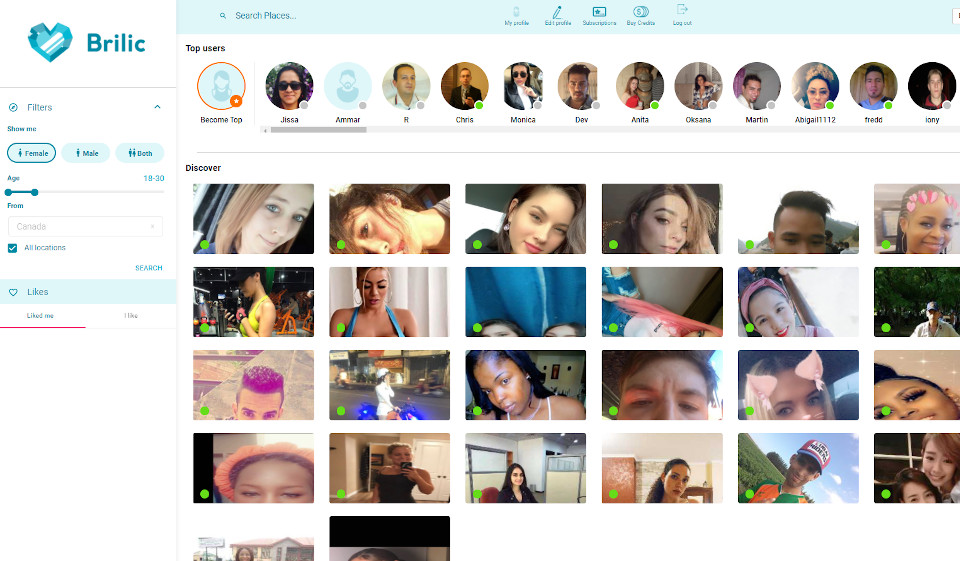Clear the Canada country selection

pyautogui.click(x=152, y=227)
